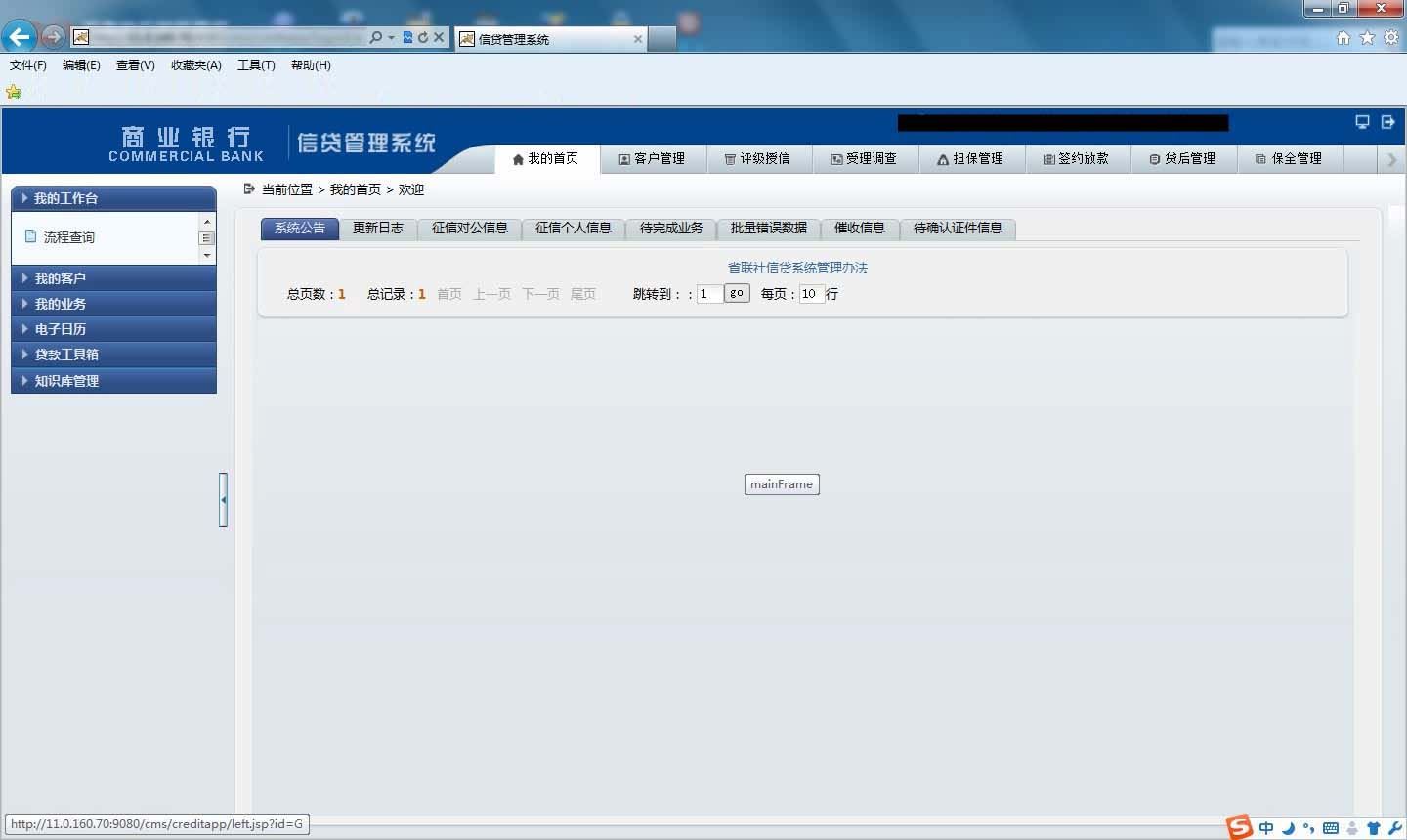Open a new blank browser tab
Screen dimensions: 1407x840
point(661,39)
